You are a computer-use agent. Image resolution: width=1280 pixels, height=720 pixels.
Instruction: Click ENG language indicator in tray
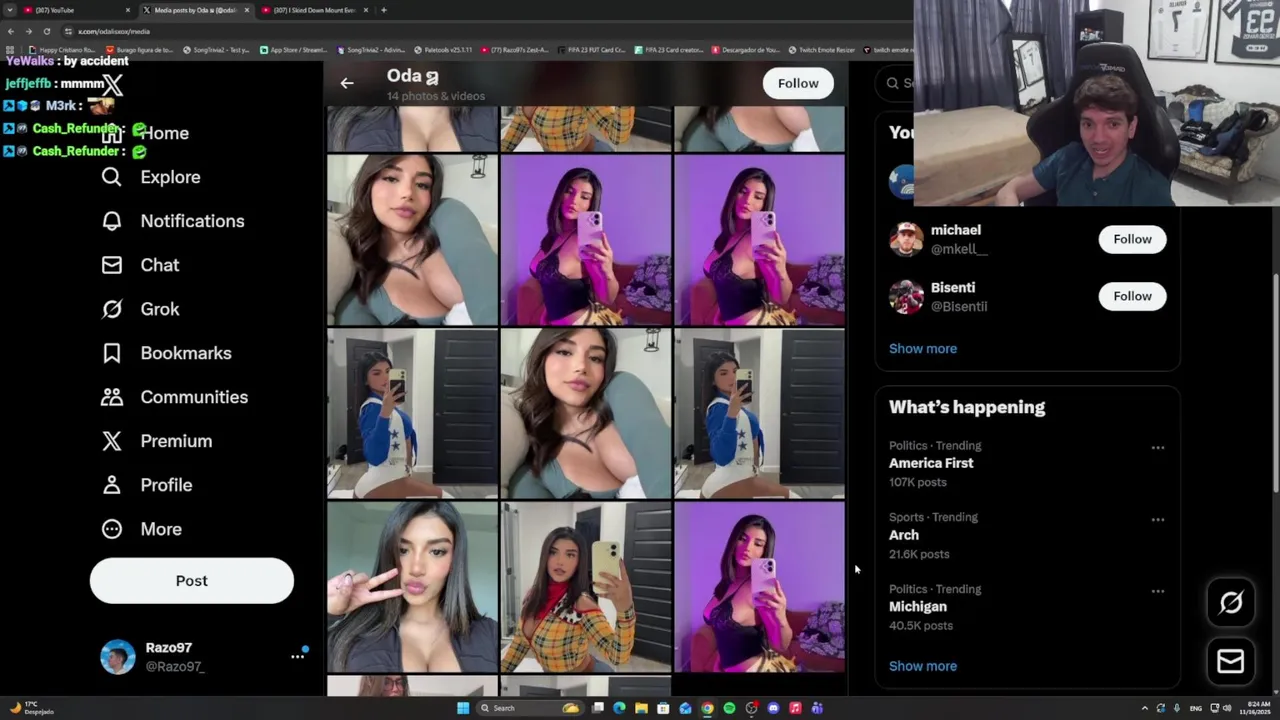point(1195,708)
